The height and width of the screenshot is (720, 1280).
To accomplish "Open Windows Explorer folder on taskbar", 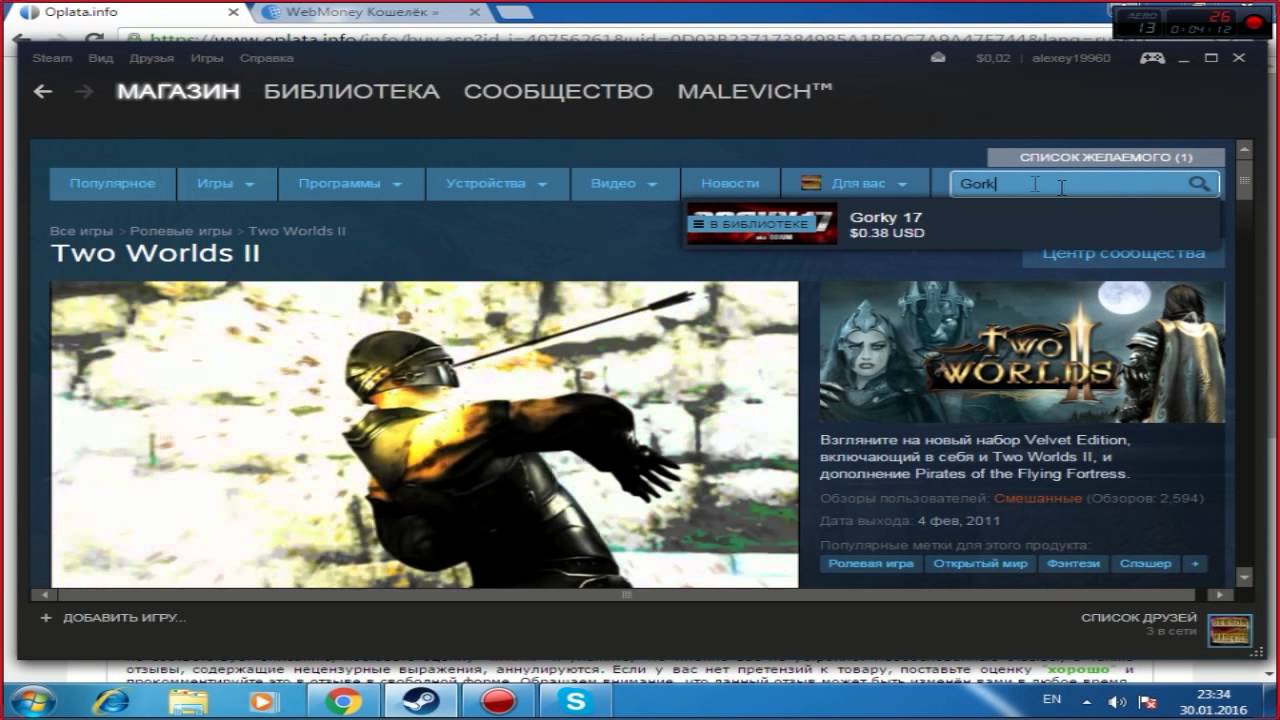I will [x=188, y=701].
